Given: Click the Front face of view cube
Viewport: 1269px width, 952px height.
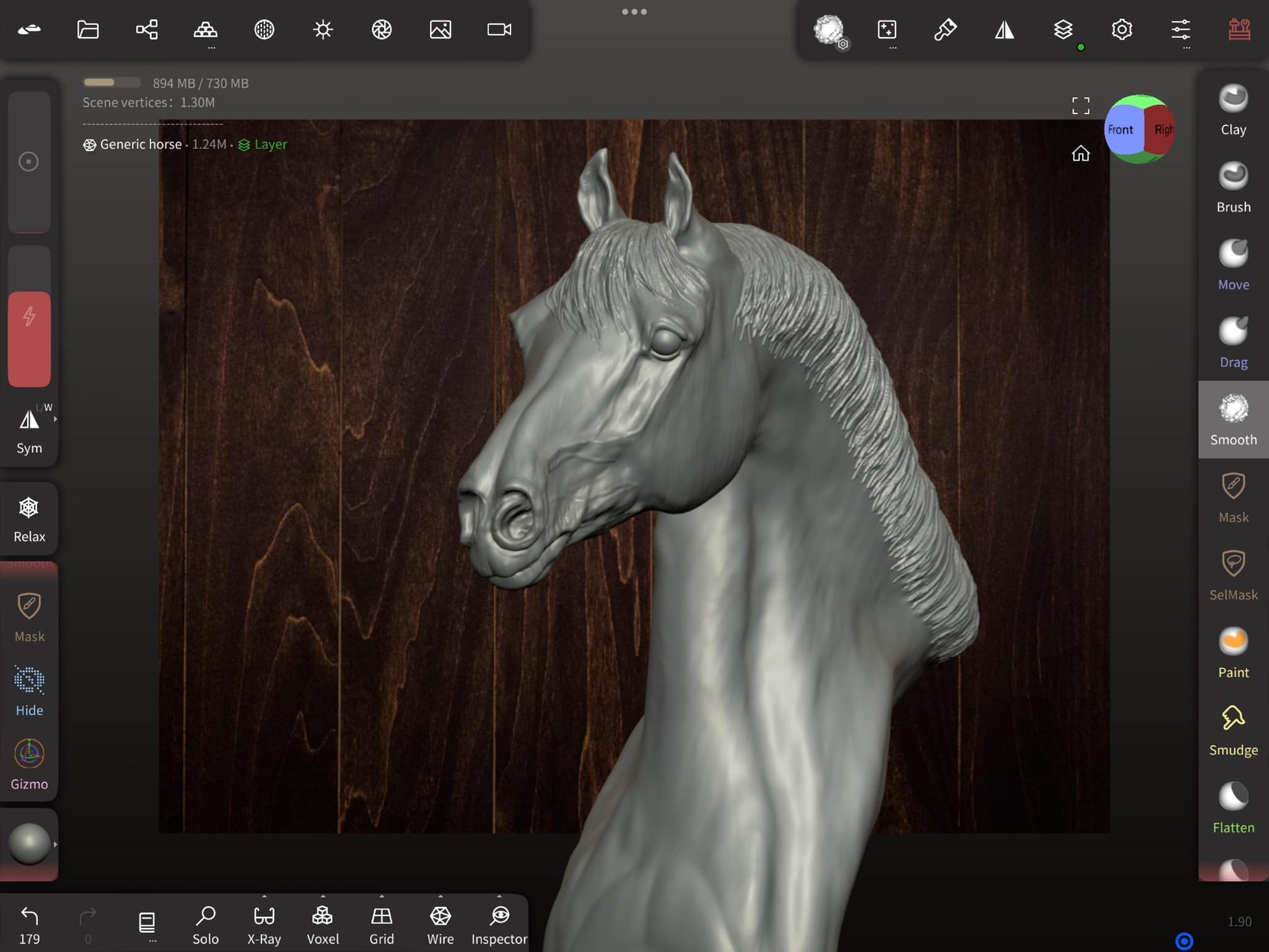Looking at the screenshot, I should pos(1122,130).
